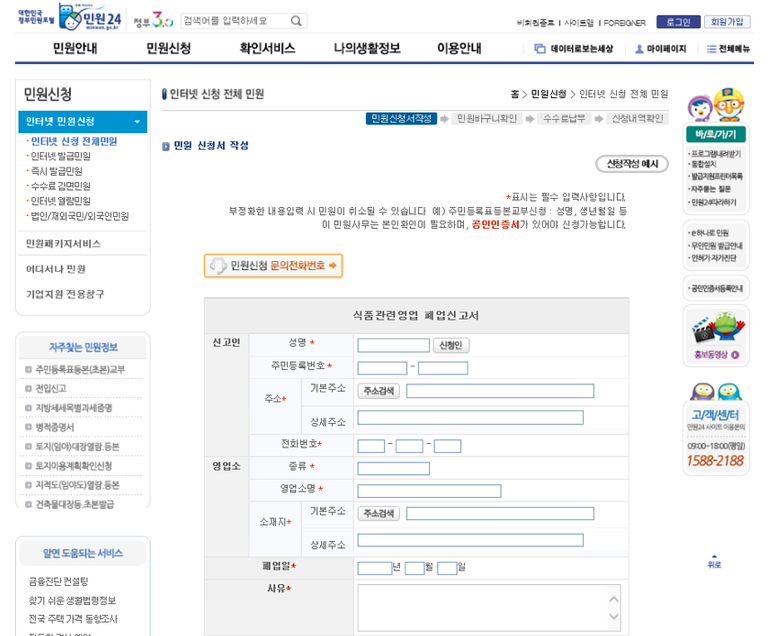
Task: Click the 마이페이지 person icon
Action: [639, 49]
